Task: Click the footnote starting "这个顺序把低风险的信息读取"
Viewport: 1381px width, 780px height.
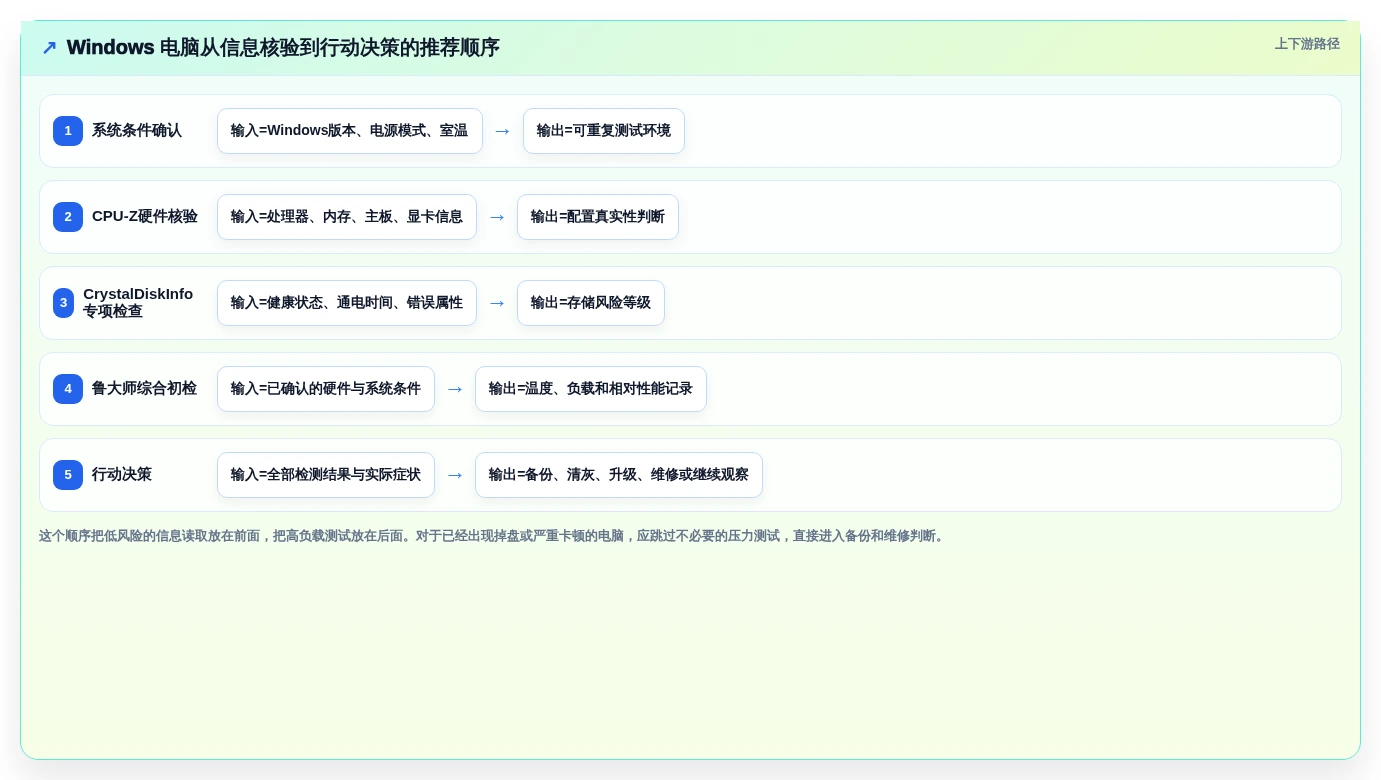Action: pos(493,536)
